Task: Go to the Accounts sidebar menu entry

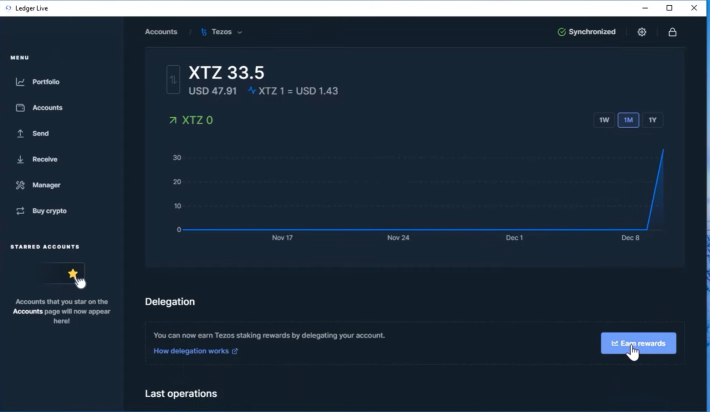Action: (x=47, y=108)
